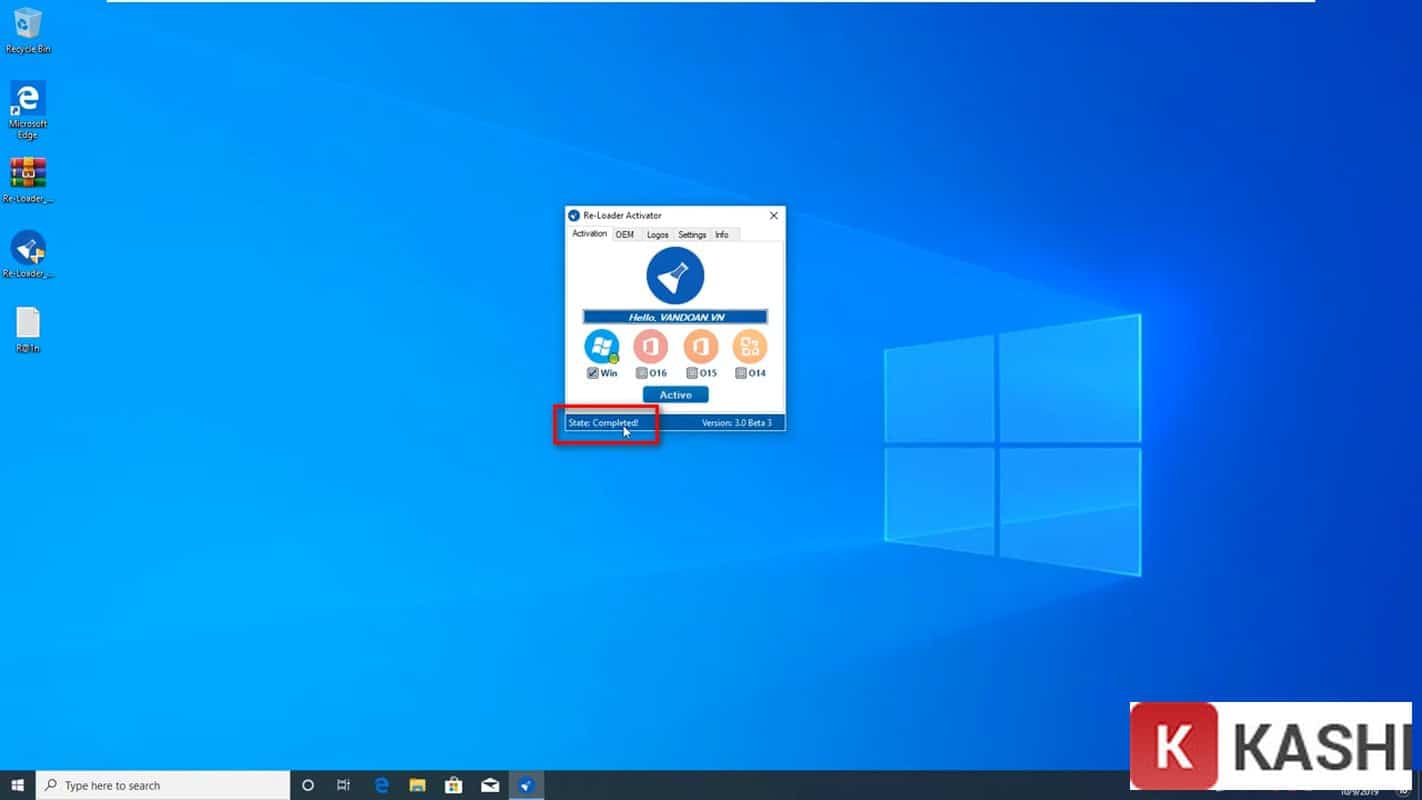The image size is (1422, 800).
Task: Check the O14 checkbox
Action: click(741, 373)
